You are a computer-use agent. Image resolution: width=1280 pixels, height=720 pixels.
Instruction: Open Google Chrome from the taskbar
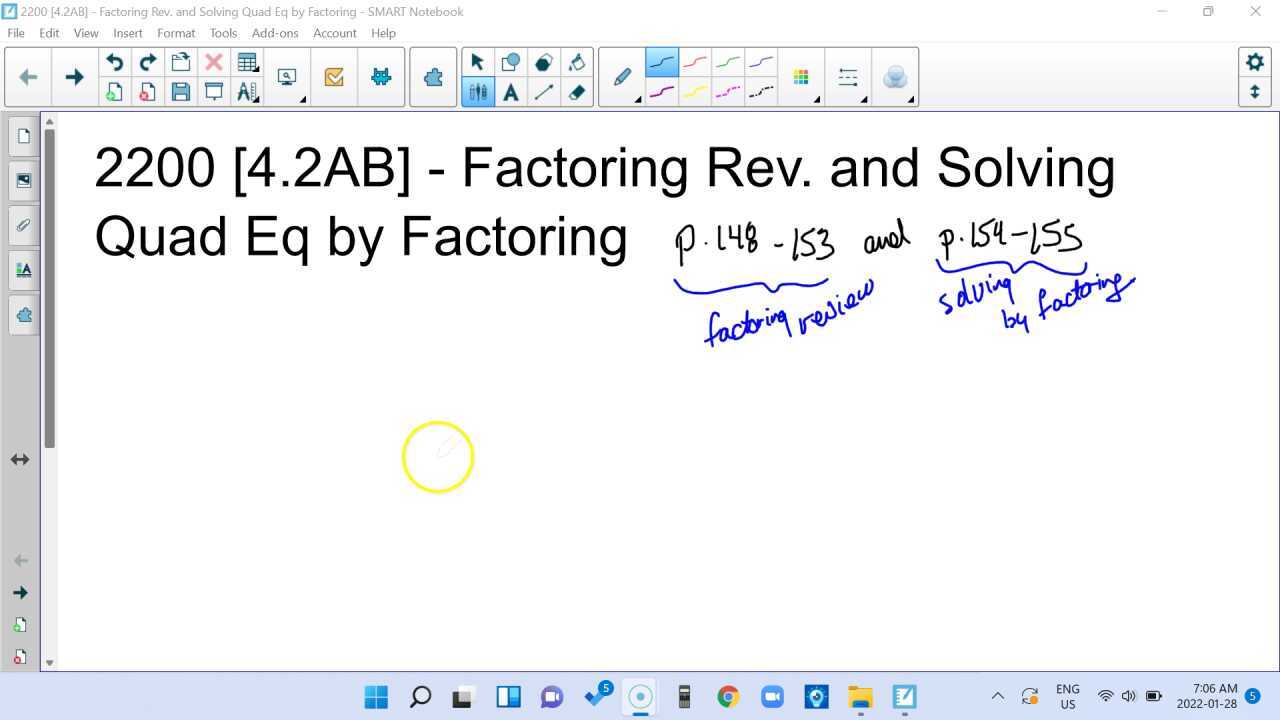[727, 696]
